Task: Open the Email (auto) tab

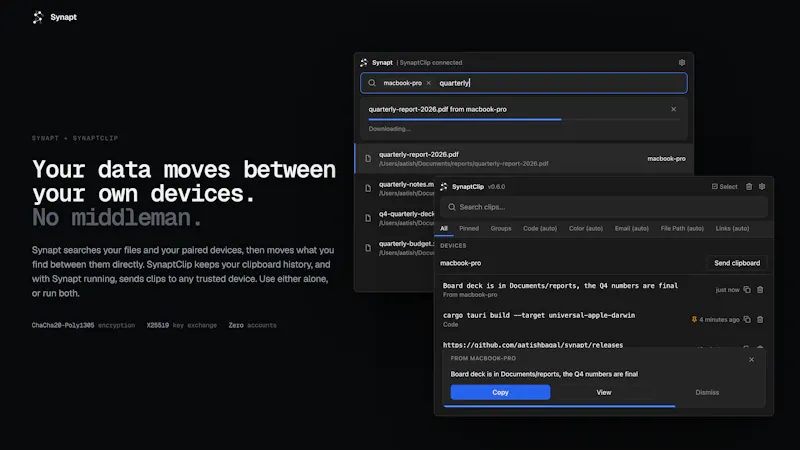Action: click(632, 229)
